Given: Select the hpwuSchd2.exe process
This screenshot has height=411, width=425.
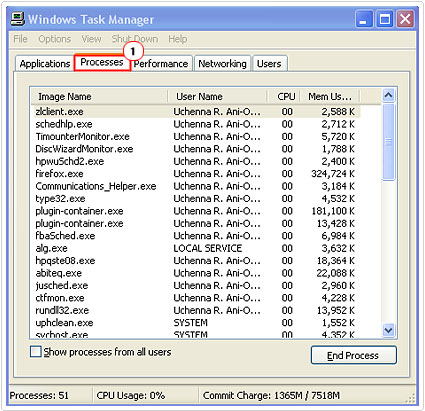Looking at the screenshot, I should pyautogui.click(x=196, y=161).
